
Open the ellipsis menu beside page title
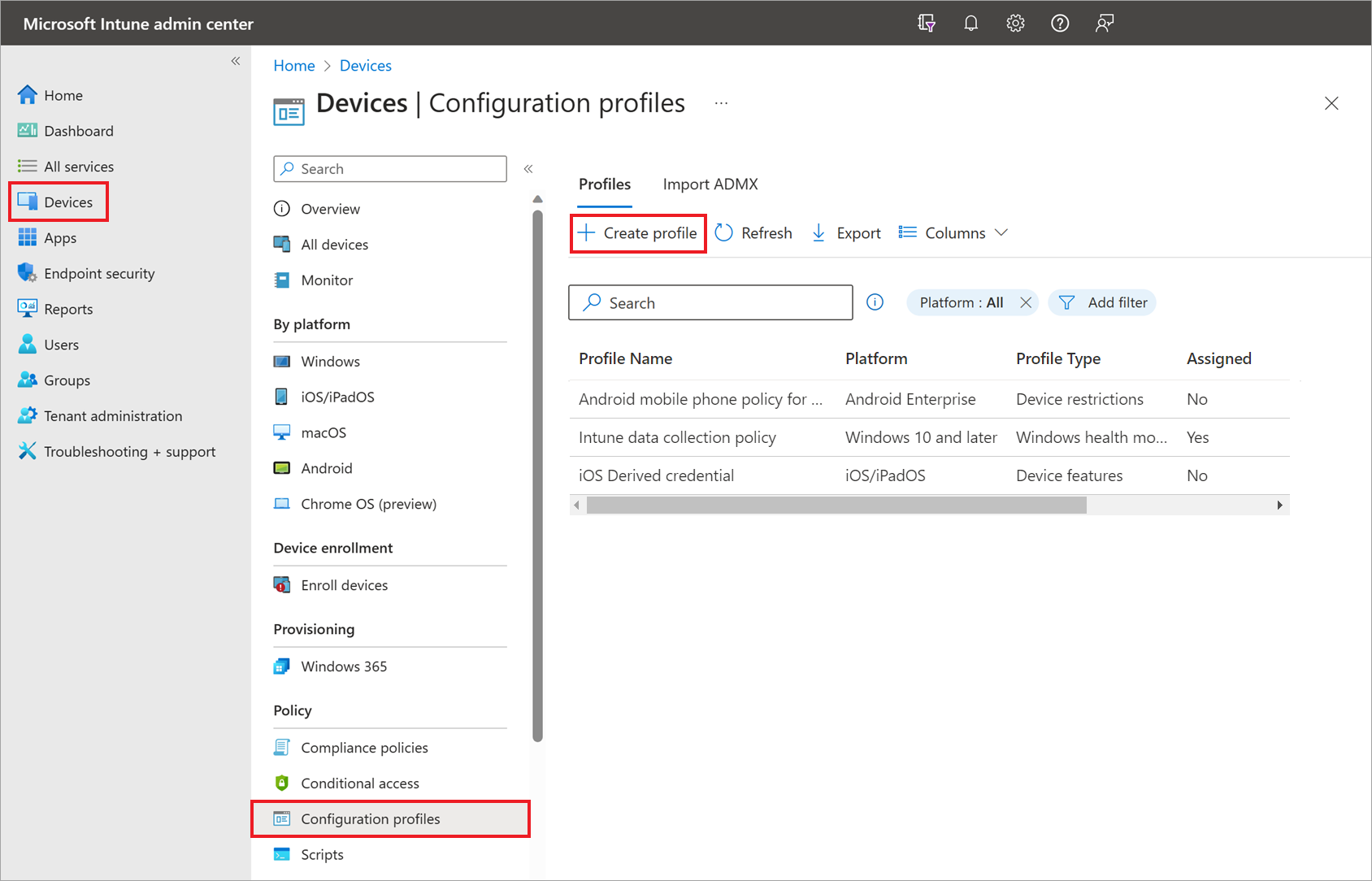click(721, 103)
